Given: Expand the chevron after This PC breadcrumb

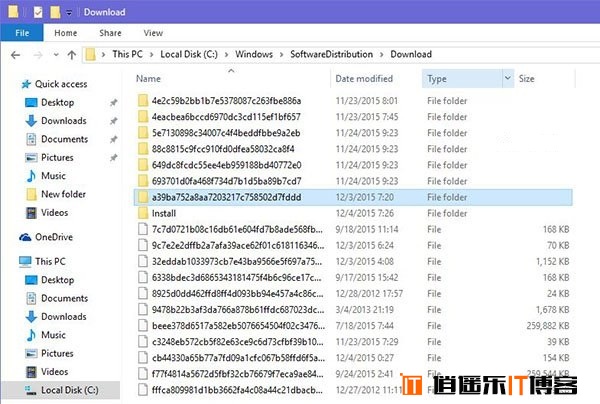Looking at the screenshot, I should click(152, 55).
